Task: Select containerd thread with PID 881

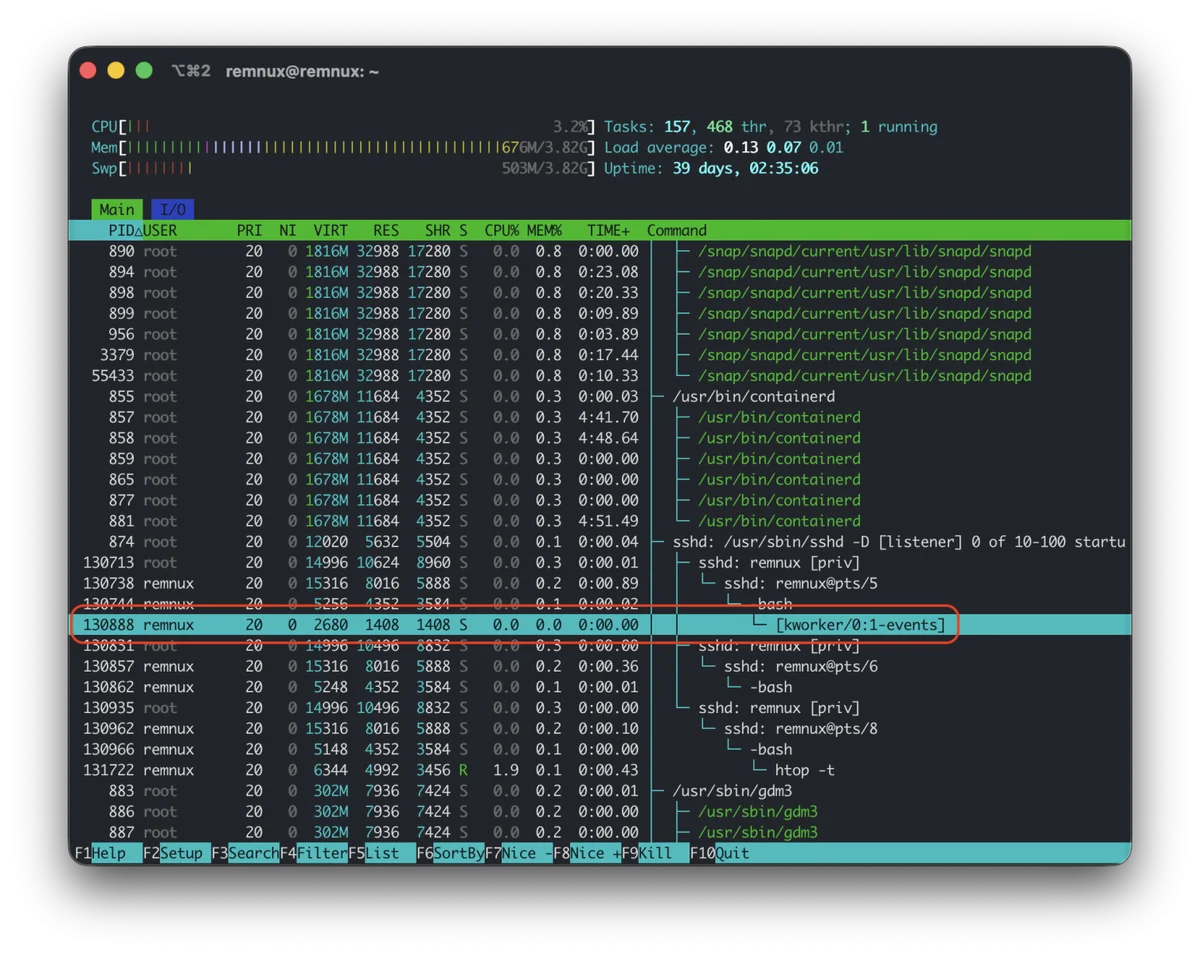Action: (600, 521)
